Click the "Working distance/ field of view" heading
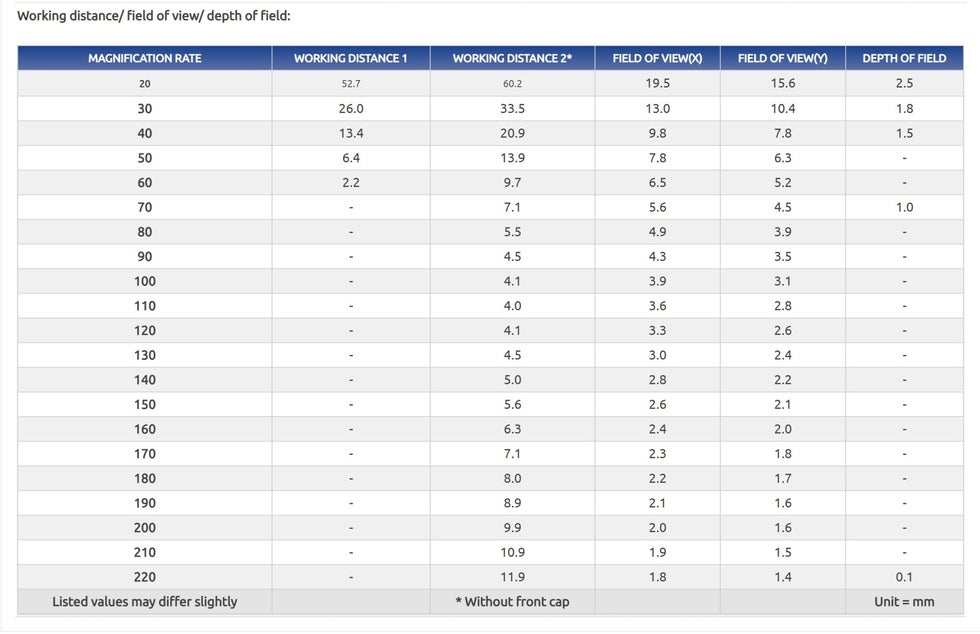980x634 pixels. tap(154, 17)
